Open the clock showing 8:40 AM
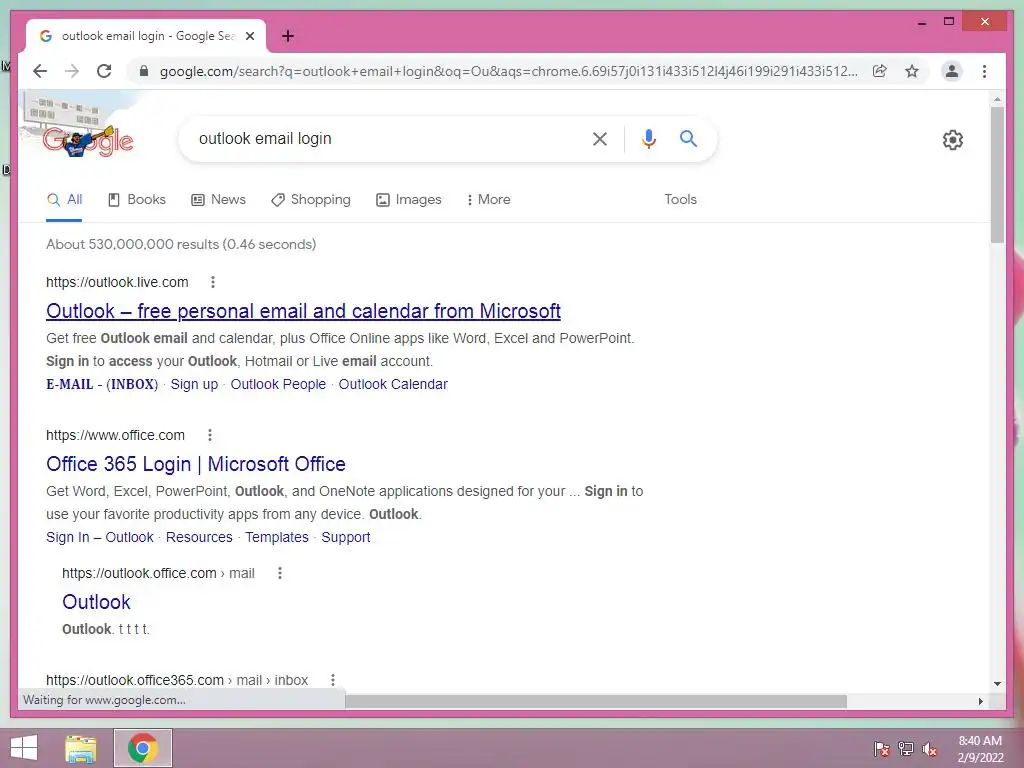This screenshot has width=1024, height=768. click(980, 748)
